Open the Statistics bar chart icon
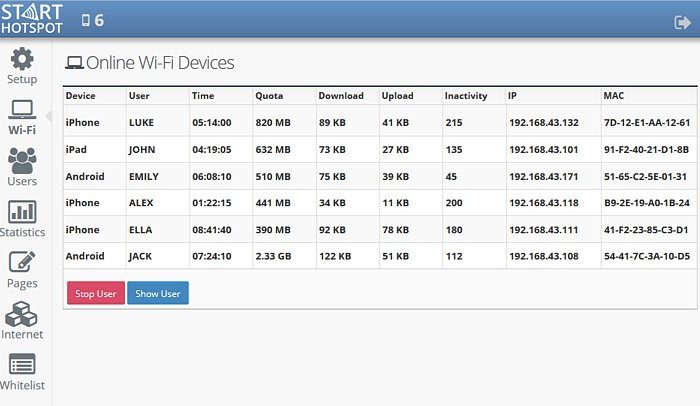 [x=22, y=211]
